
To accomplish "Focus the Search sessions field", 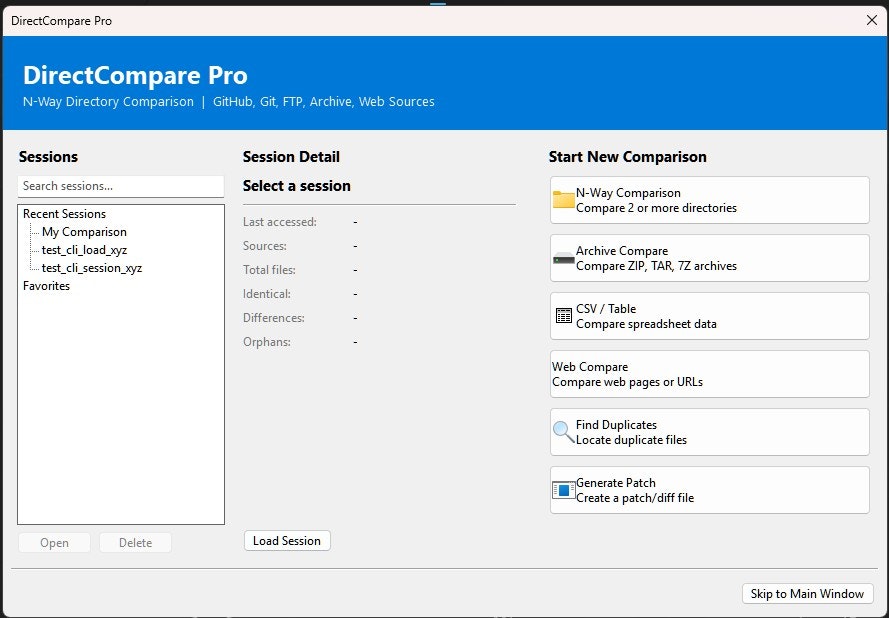I will (121, 186).
